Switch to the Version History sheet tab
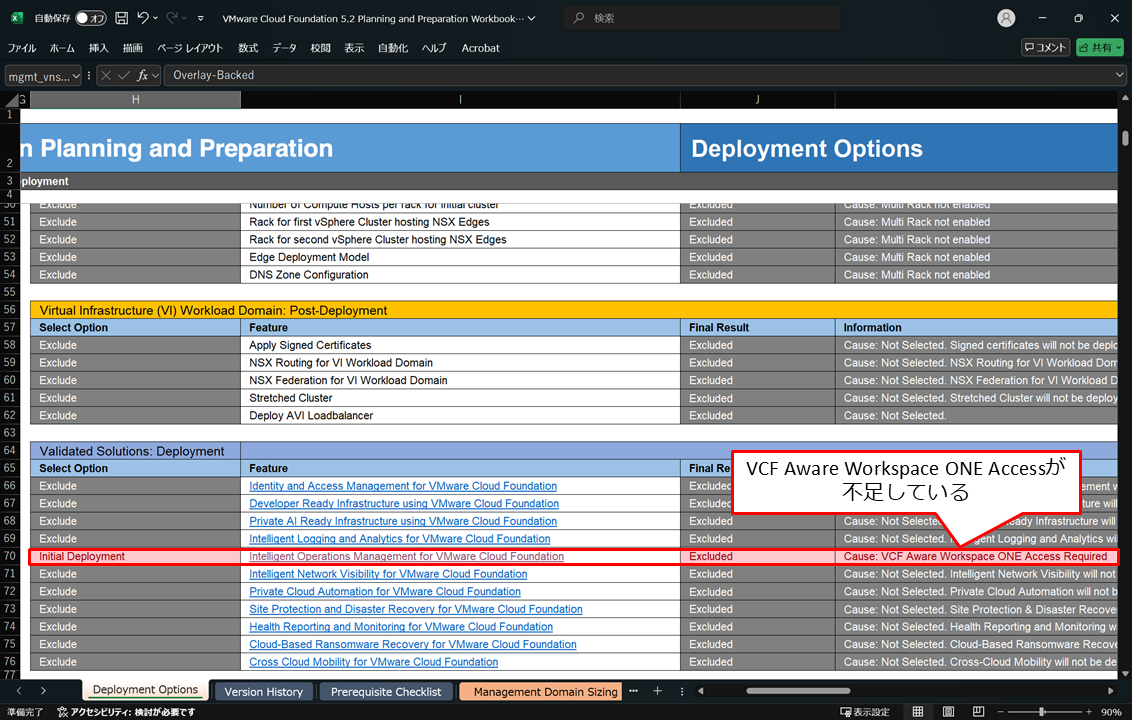This screenshot has height=720, width=1132. tap(264, 692)
